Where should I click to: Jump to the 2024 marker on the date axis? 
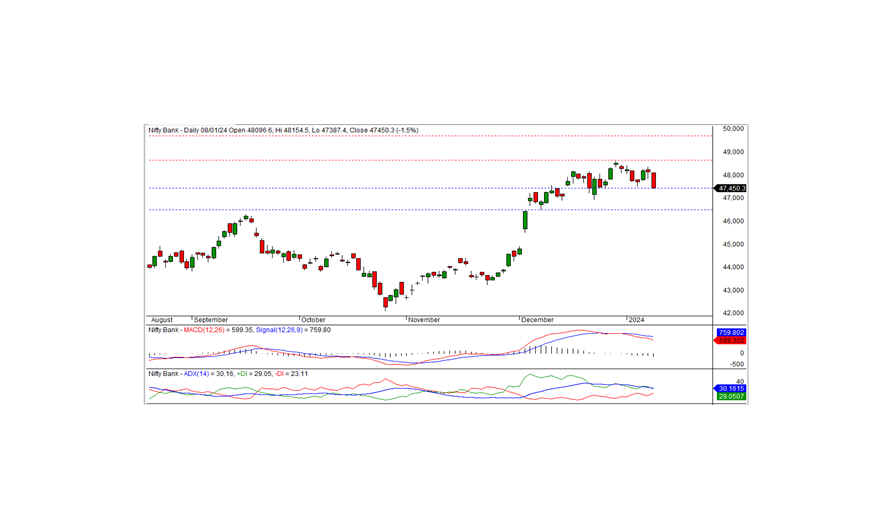pyautogui.click(x=637, y=318)
